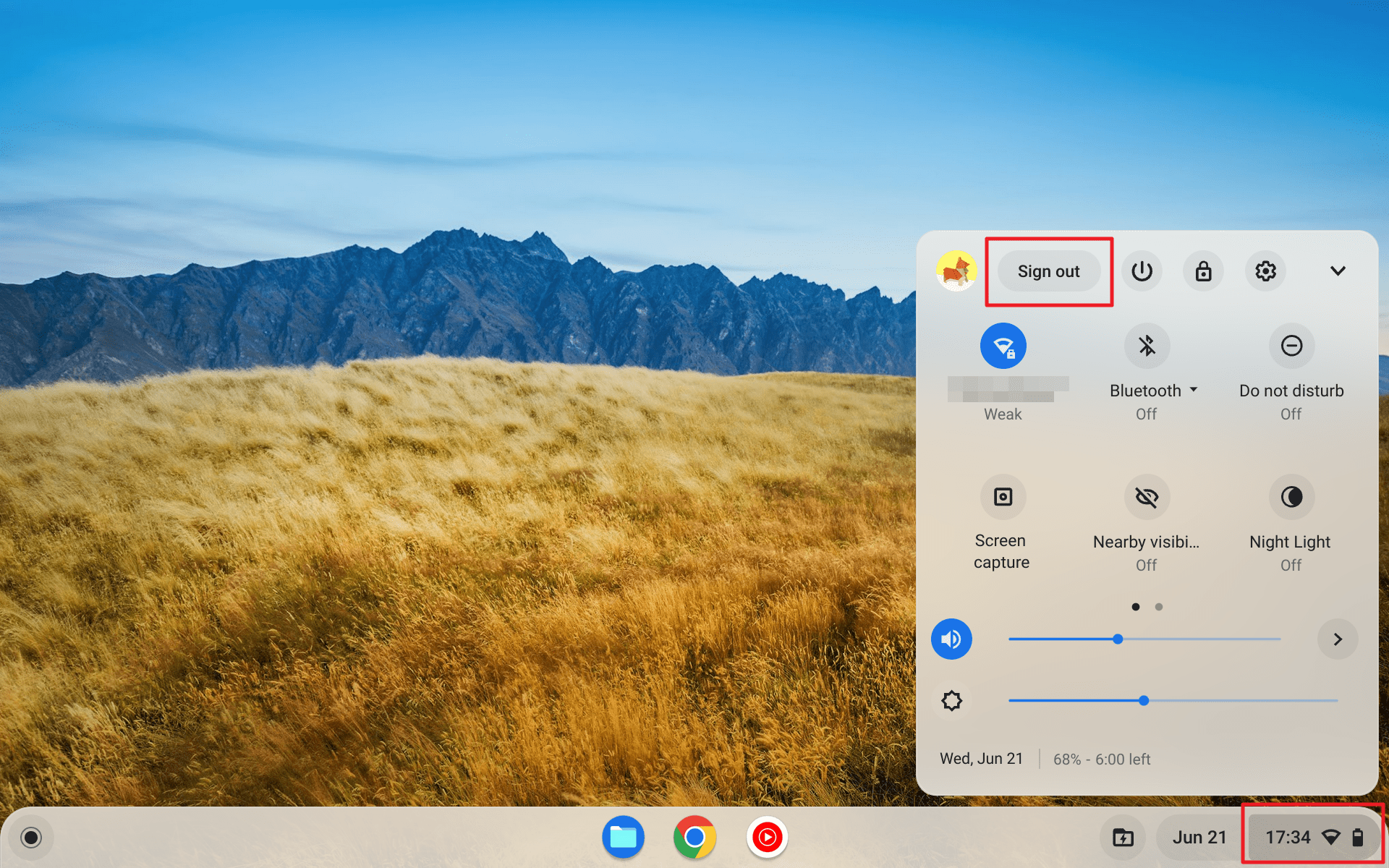The height and width of the screenshot is (868, 1389).
Task: Click the Sign out button
Action: (1049, 271)
